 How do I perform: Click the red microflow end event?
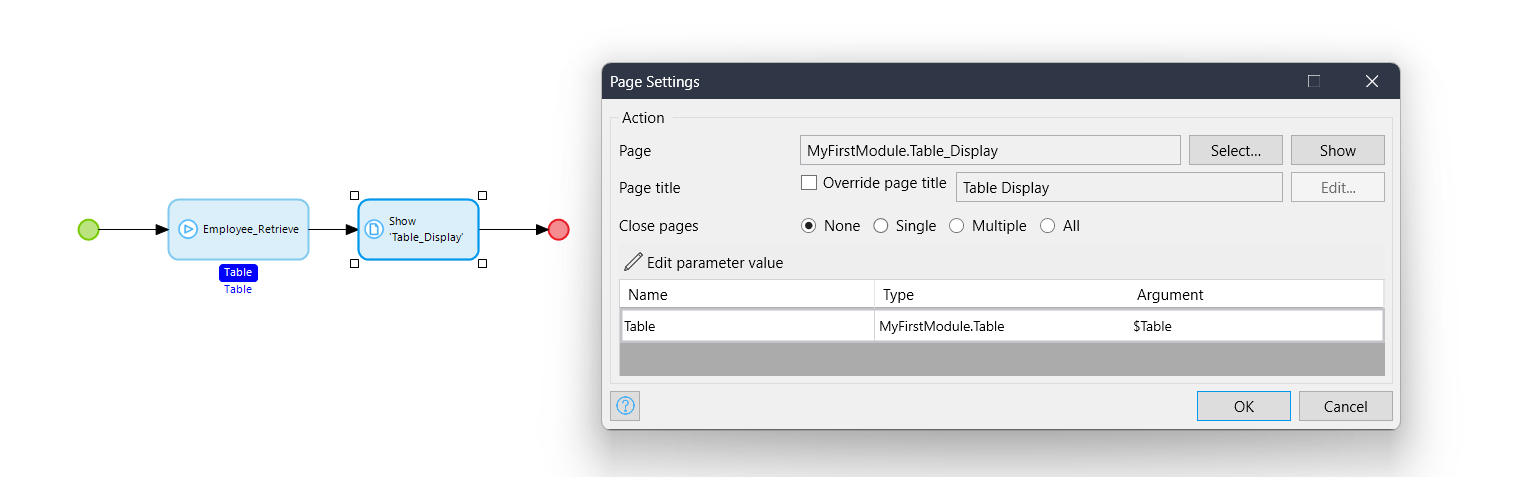point(558,230)
